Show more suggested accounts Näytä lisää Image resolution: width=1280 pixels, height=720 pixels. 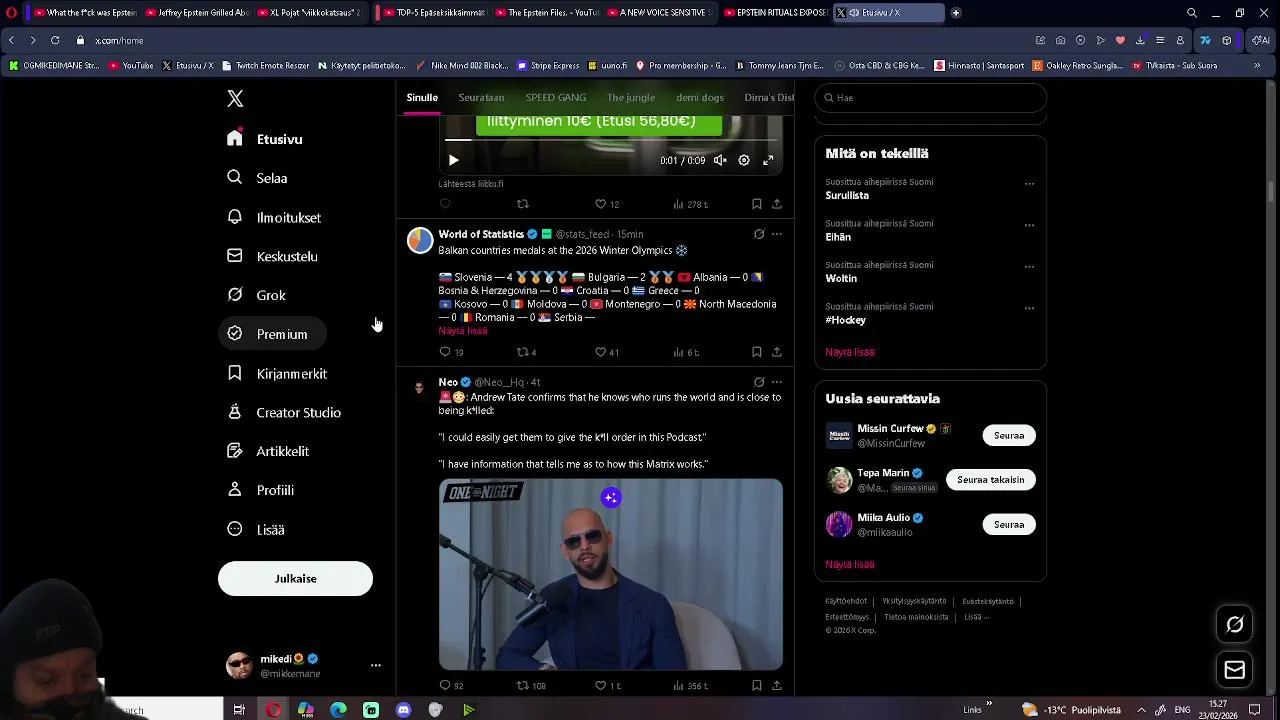(850, 564)
